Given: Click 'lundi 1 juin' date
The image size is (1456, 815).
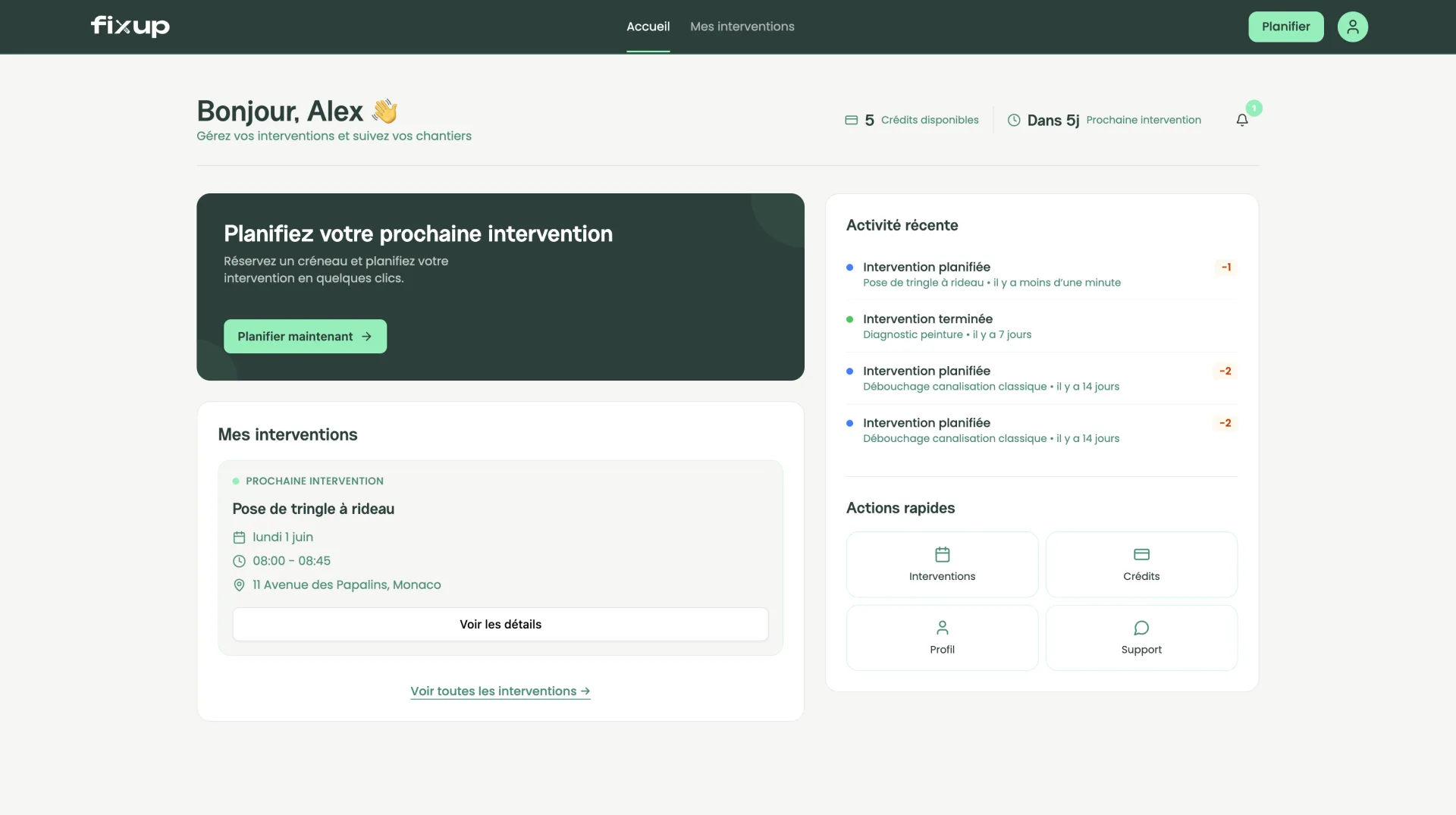Looking at the screenshot, I should coord(283,537).
